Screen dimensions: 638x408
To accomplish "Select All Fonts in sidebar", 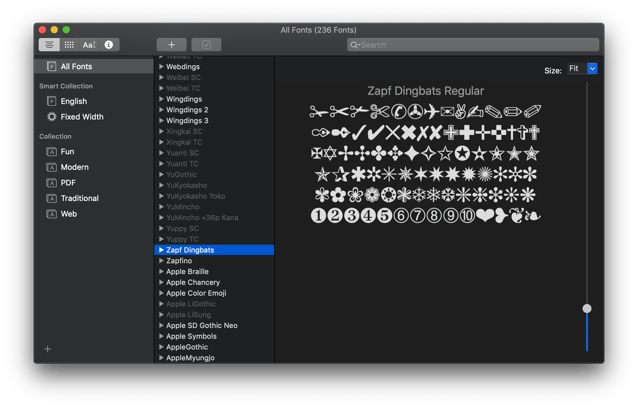I will 94,66.
